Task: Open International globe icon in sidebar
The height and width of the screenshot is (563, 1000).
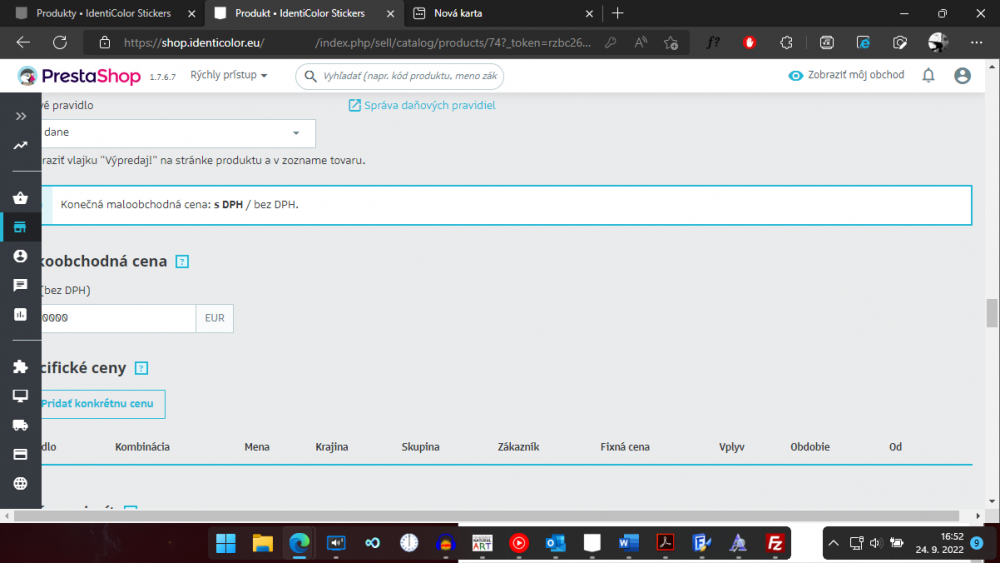Action: tap(20, 483)
